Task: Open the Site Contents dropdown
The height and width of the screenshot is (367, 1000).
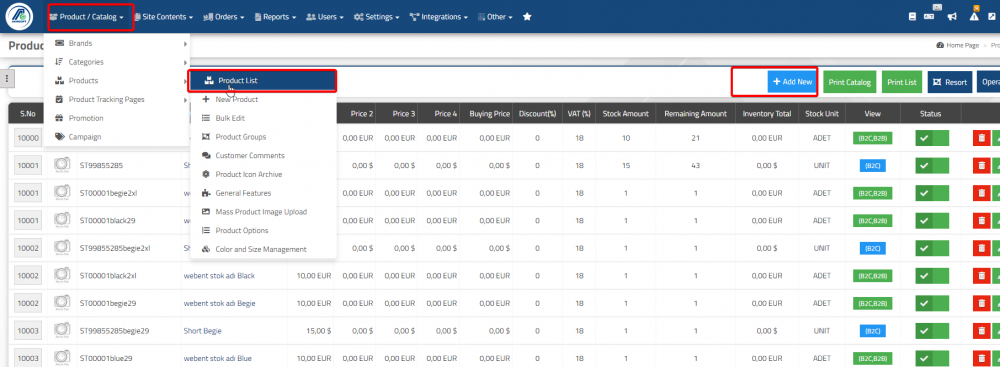Action: [163, 17]
